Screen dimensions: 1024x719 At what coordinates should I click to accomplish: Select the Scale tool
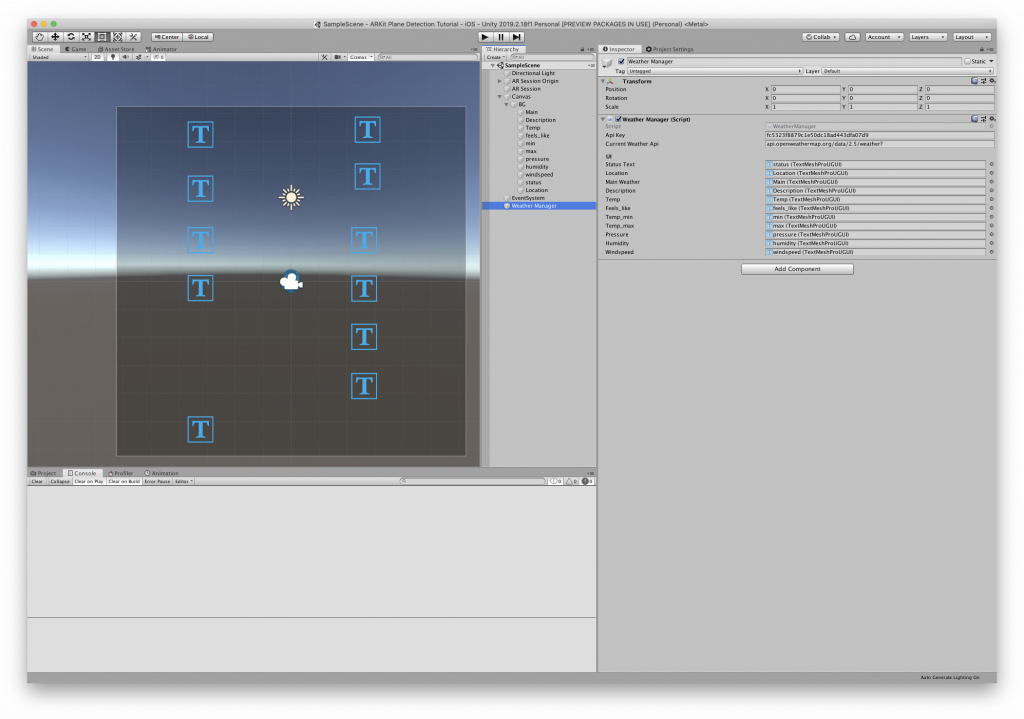coord(86,37)
